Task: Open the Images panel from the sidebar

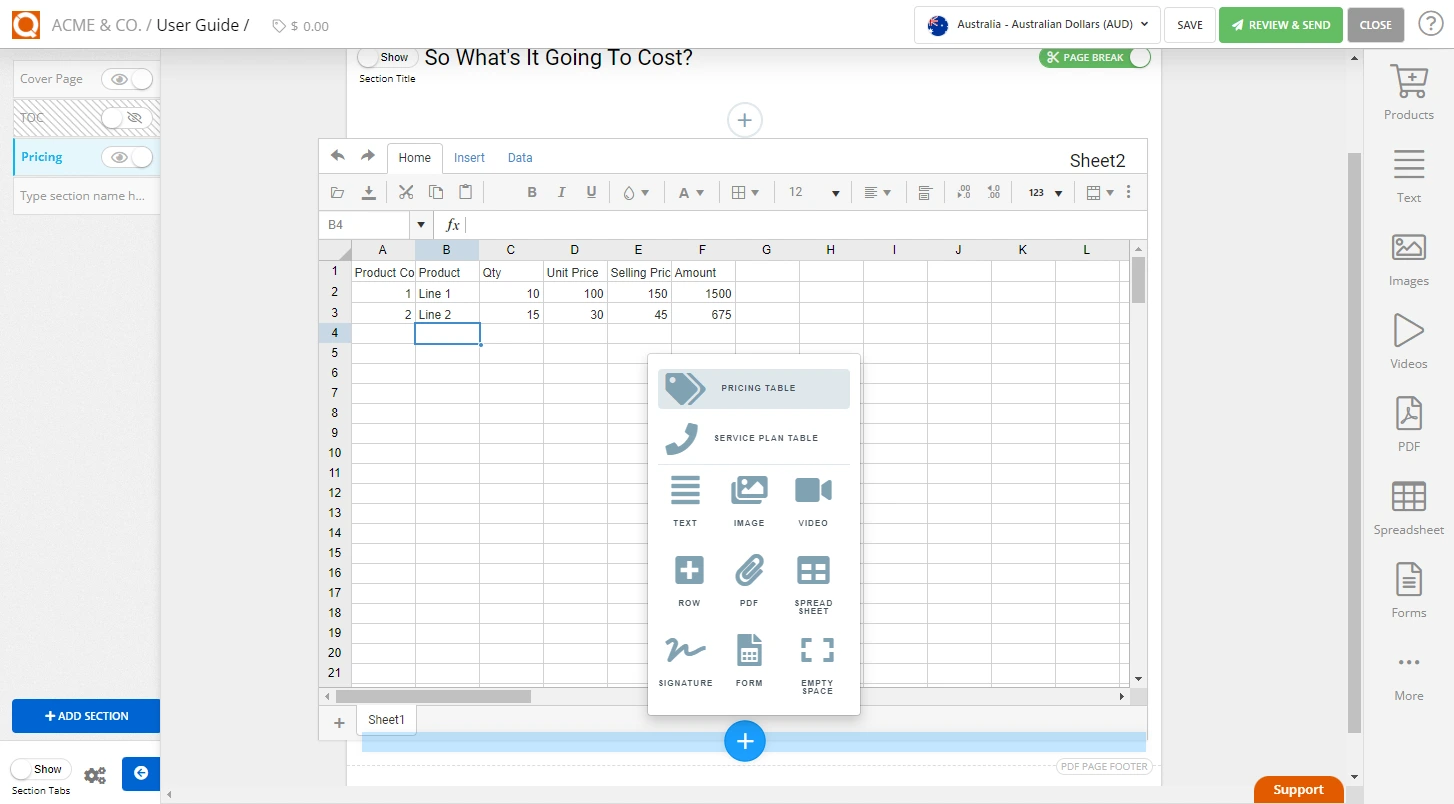Action: click(x=1408, y=258)
